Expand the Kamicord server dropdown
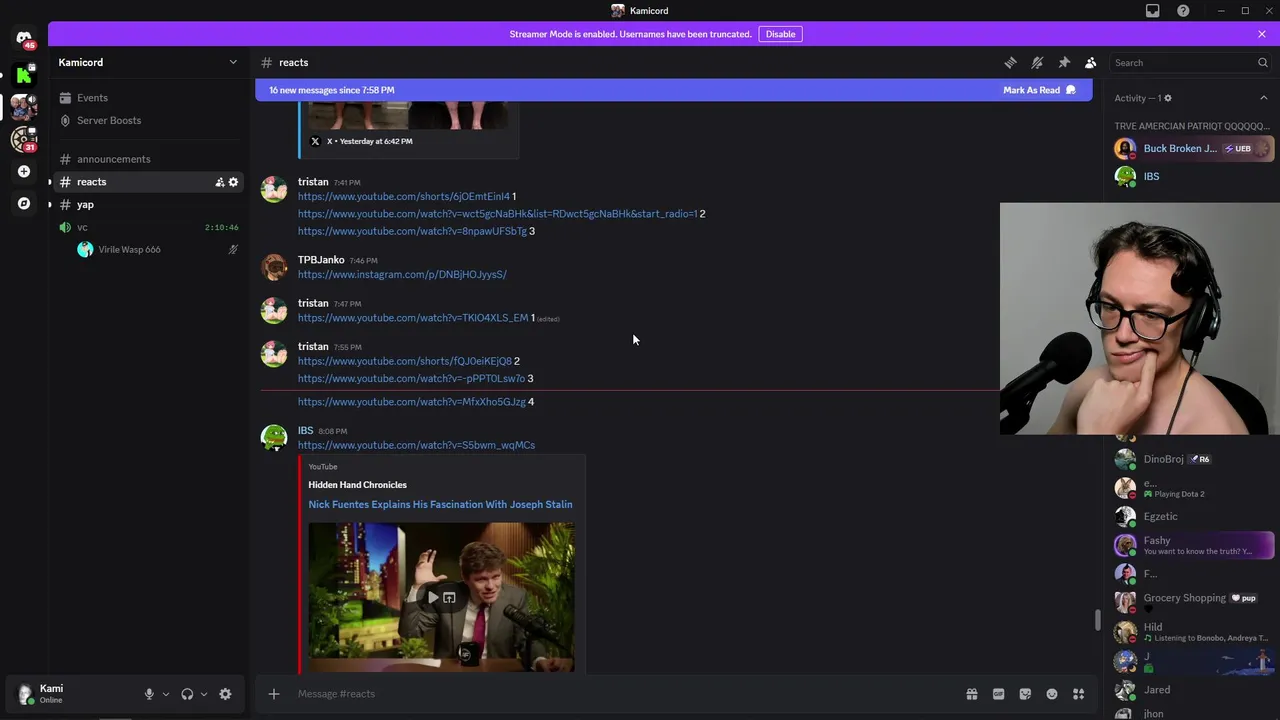 click(233, 62)
